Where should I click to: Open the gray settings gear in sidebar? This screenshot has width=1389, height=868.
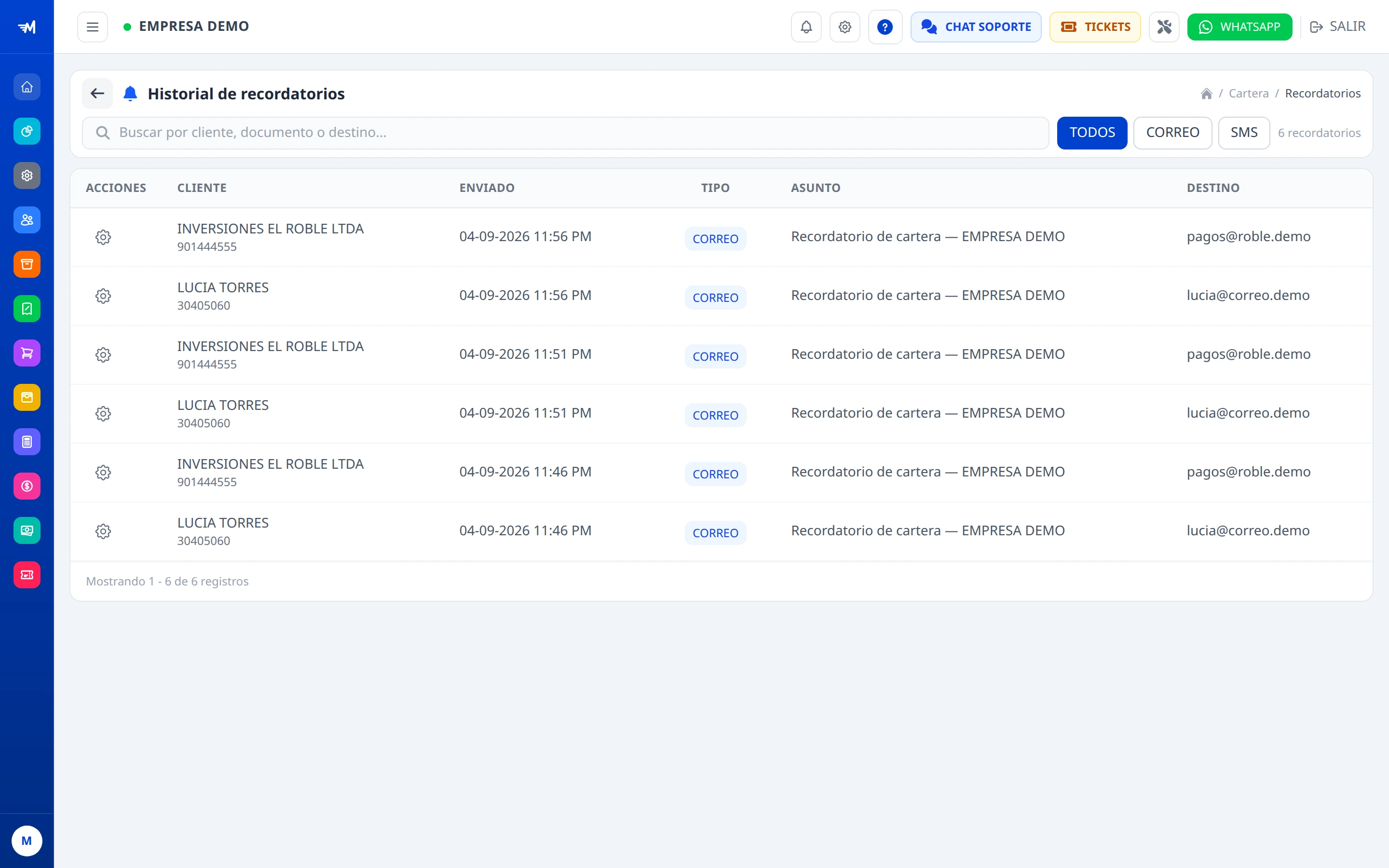click(x=27, y=176)
